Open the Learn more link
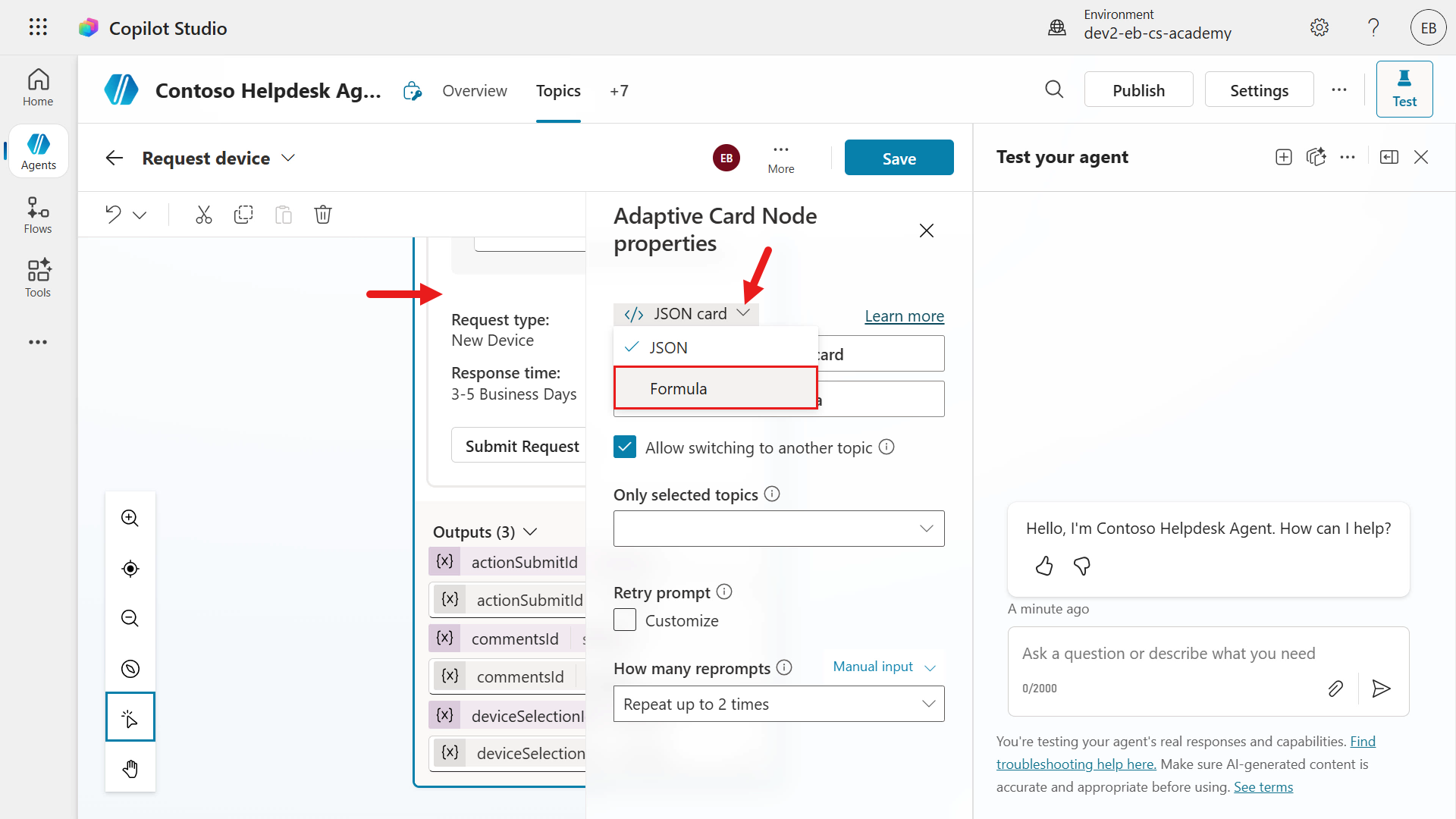 pos(904,316)
